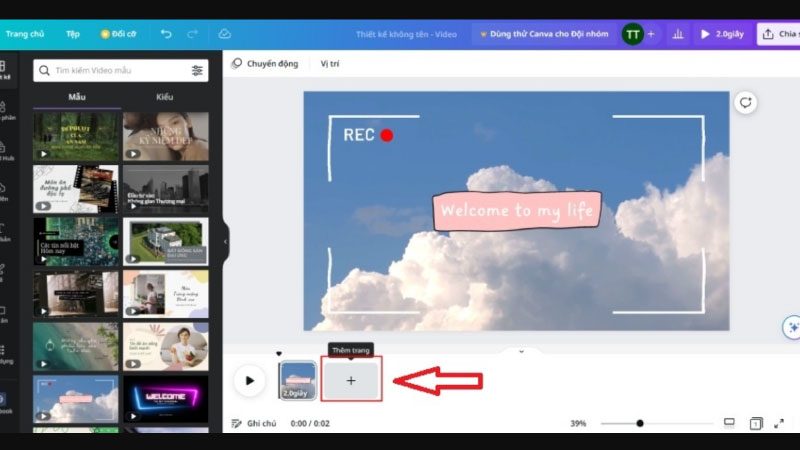Choose the REC clouds template thumbnail
Image resolution: width=800 pixels, height=450 pixels.
click(x=76, y=399)
